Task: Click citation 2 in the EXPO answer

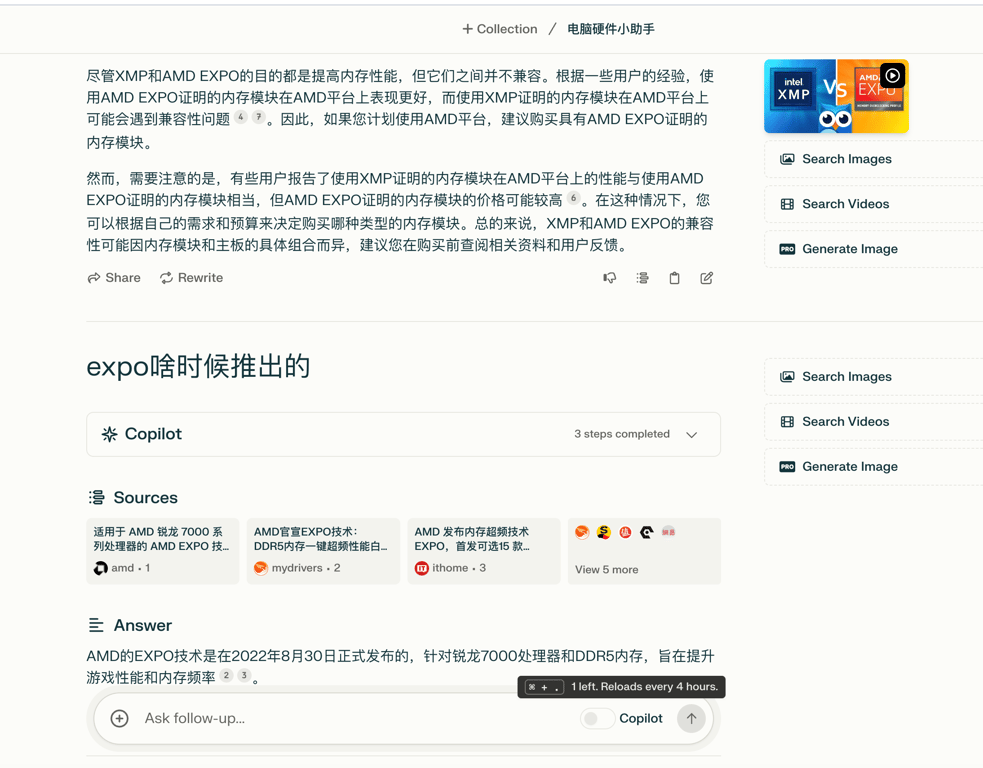Action: [x=227, y=675]
